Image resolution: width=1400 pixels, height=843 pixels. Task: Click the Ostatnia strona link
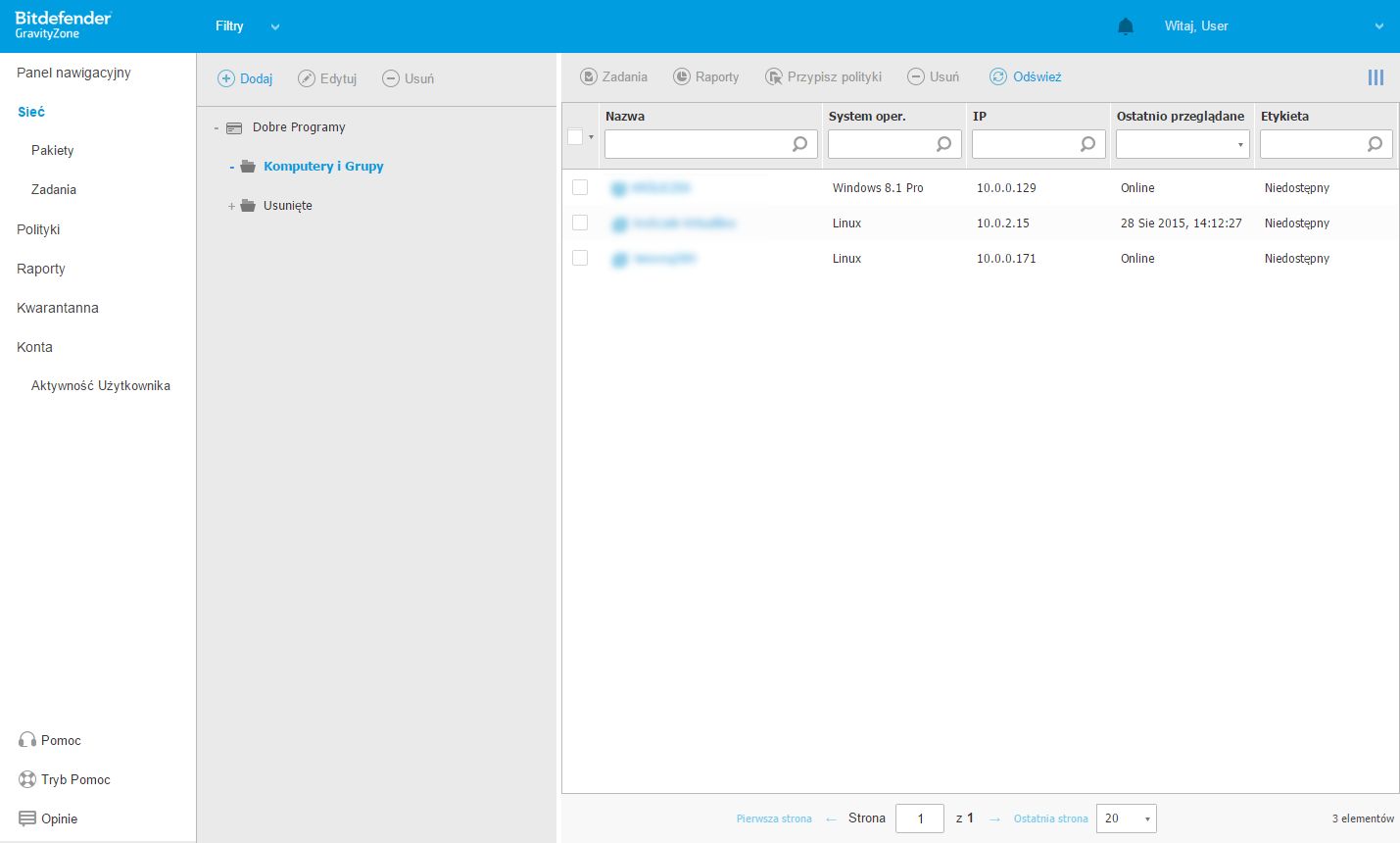[1050, 818]
